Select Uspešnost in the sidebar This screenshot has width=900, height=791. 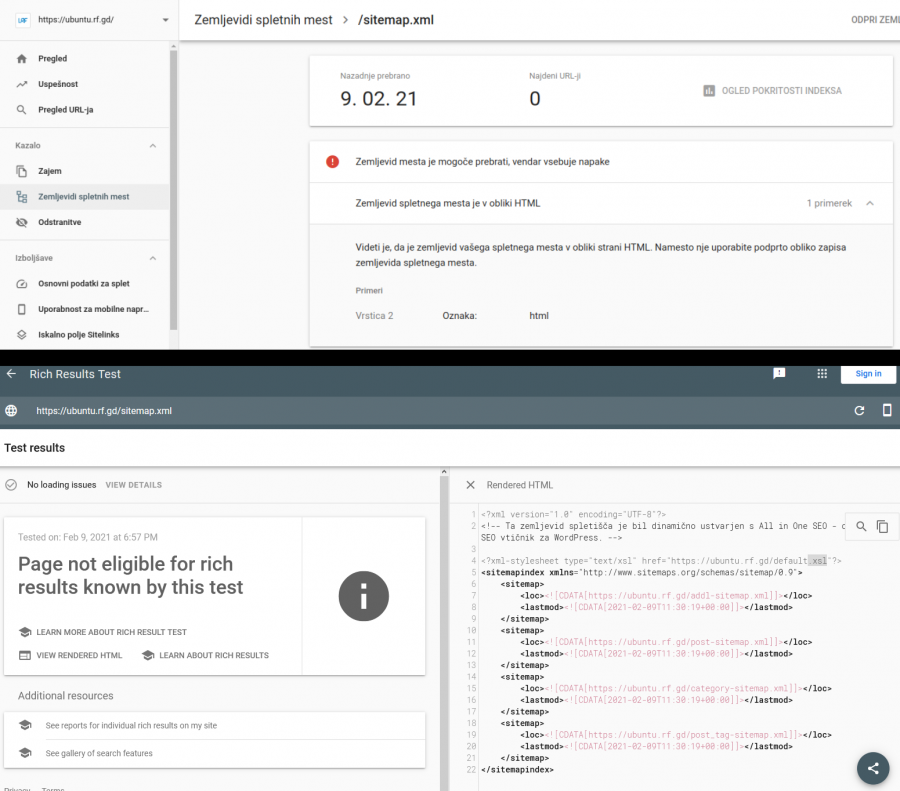click(59, 84)
